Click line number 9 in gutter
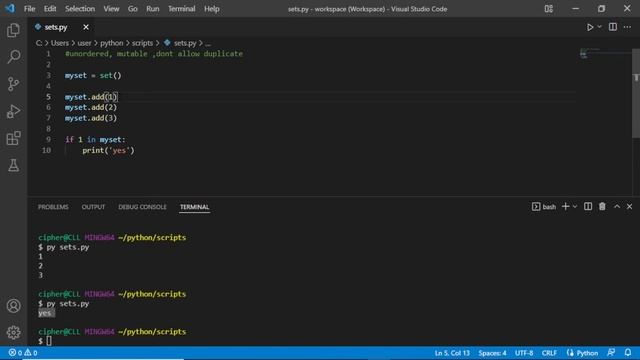This screenshot has width=640, height=360. pos(48,140)
